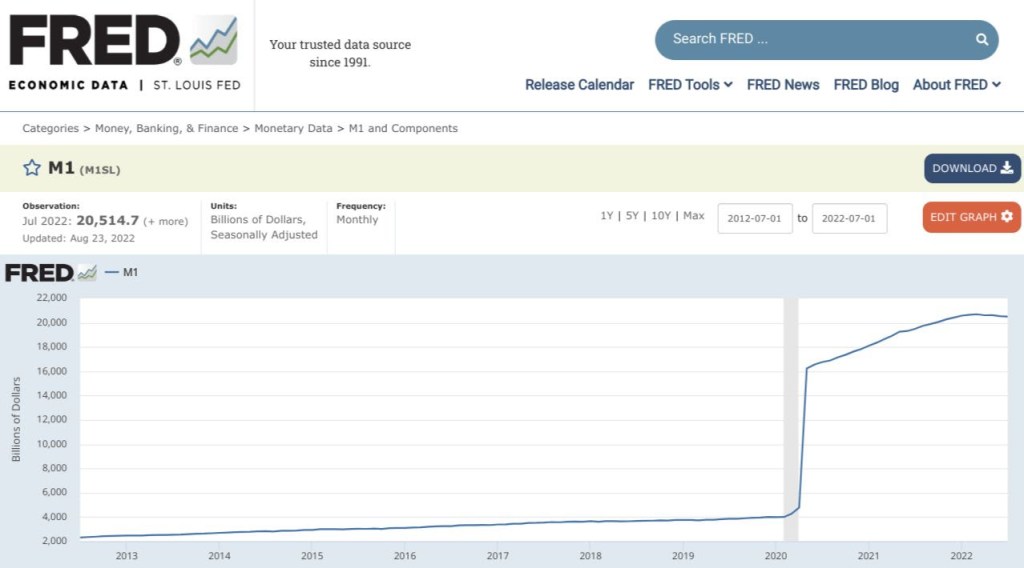Open the Release Calendar page
The width and height of the screenshot is (1024, 568).
(579, 85)
